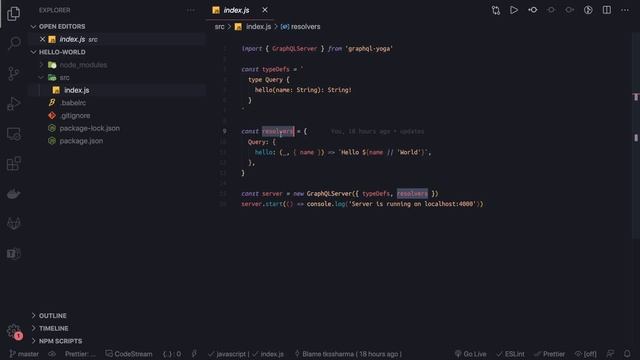Click the src breadcrumb segment
This screenshot has height=360, width=640.
(x=220, y=27)
